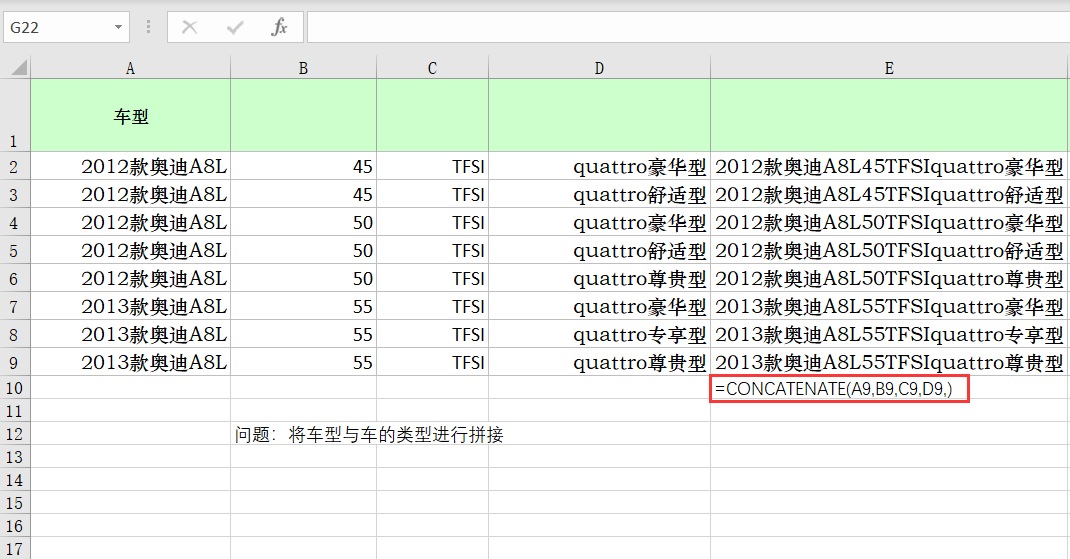
Task: Click cell B6 containing 50
Action: pos(304,278)
